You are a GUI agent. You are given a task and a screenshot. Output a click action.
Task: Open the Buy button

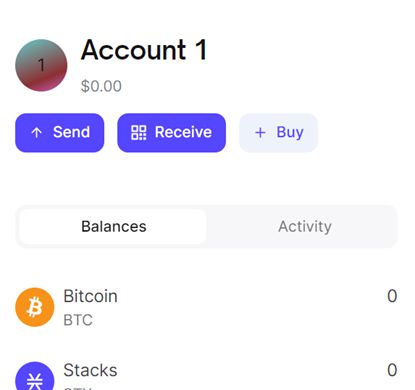pos(278,133)
